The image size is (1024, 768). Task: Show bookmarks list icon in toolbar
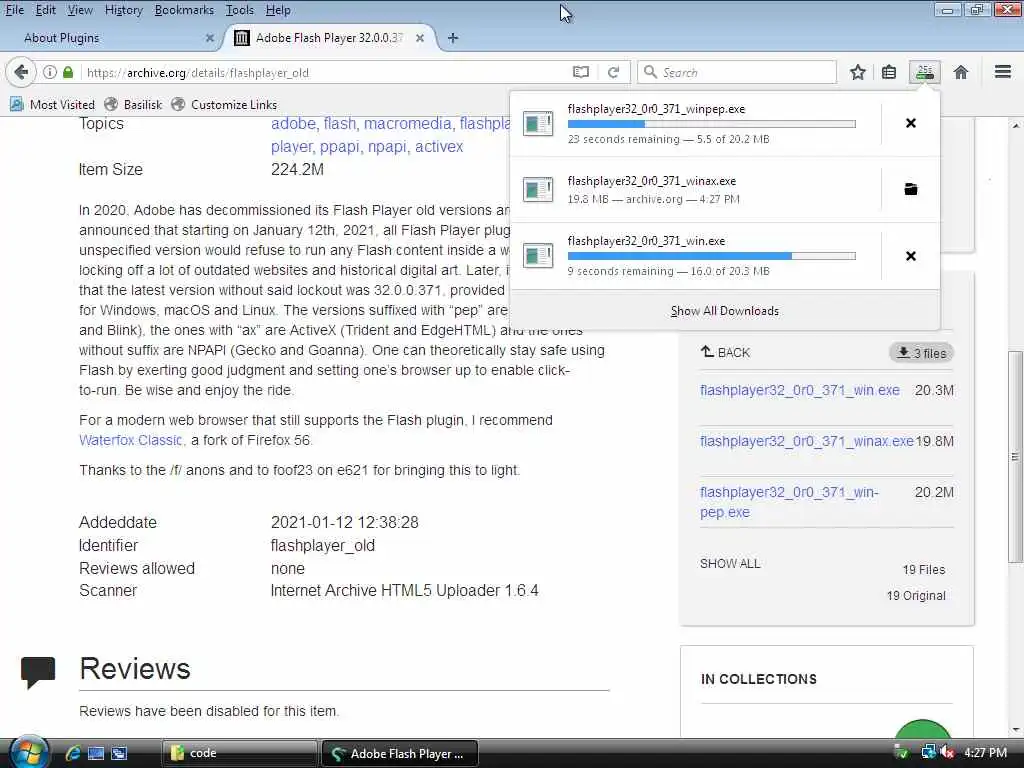click(889, 72)
